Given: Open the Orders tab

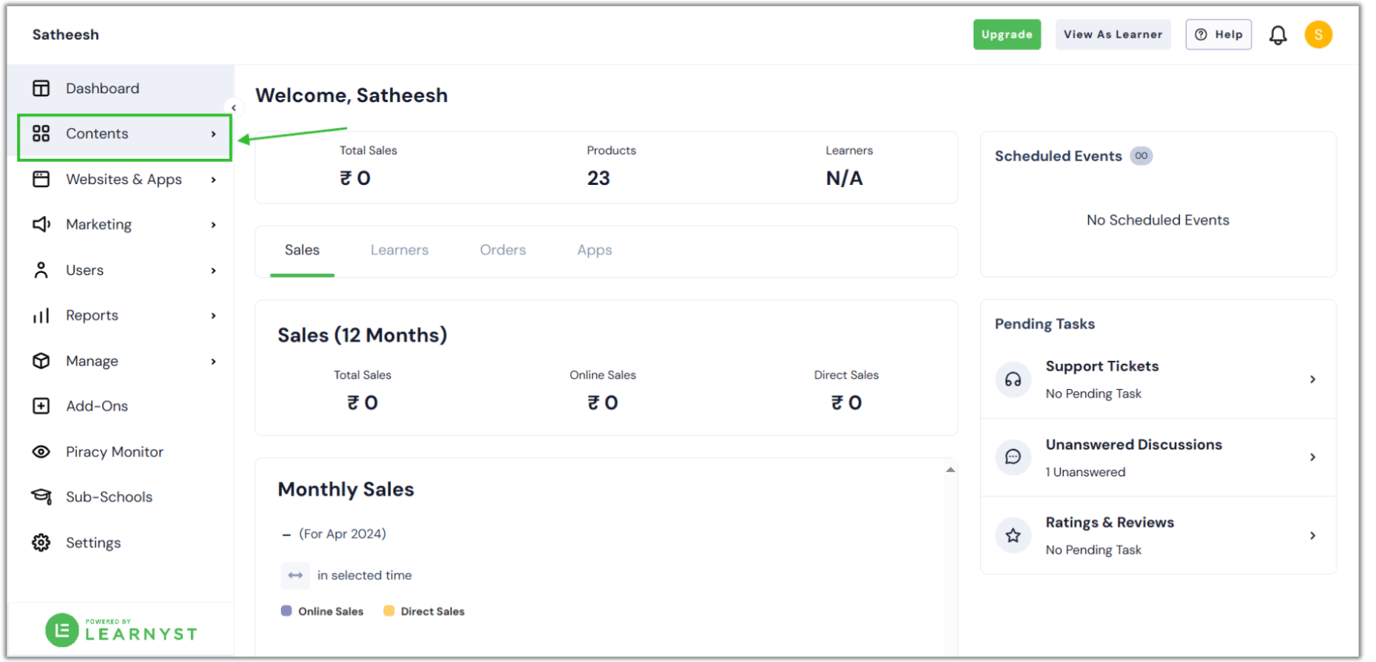Looking at the screenshot, I should [502, 249].
